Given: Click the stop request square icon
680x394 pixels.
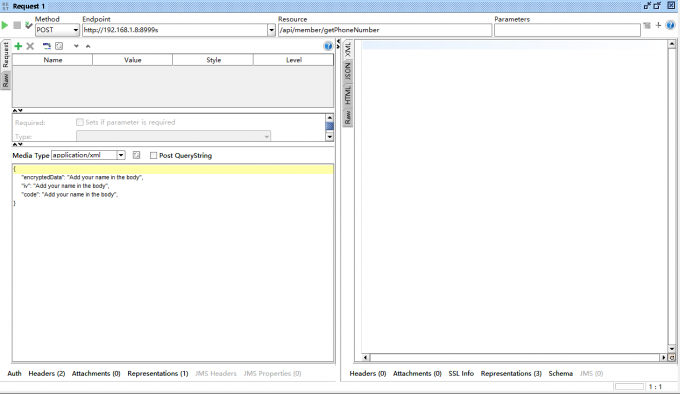Looking at the screenshot, I should [x=17, y=26].
